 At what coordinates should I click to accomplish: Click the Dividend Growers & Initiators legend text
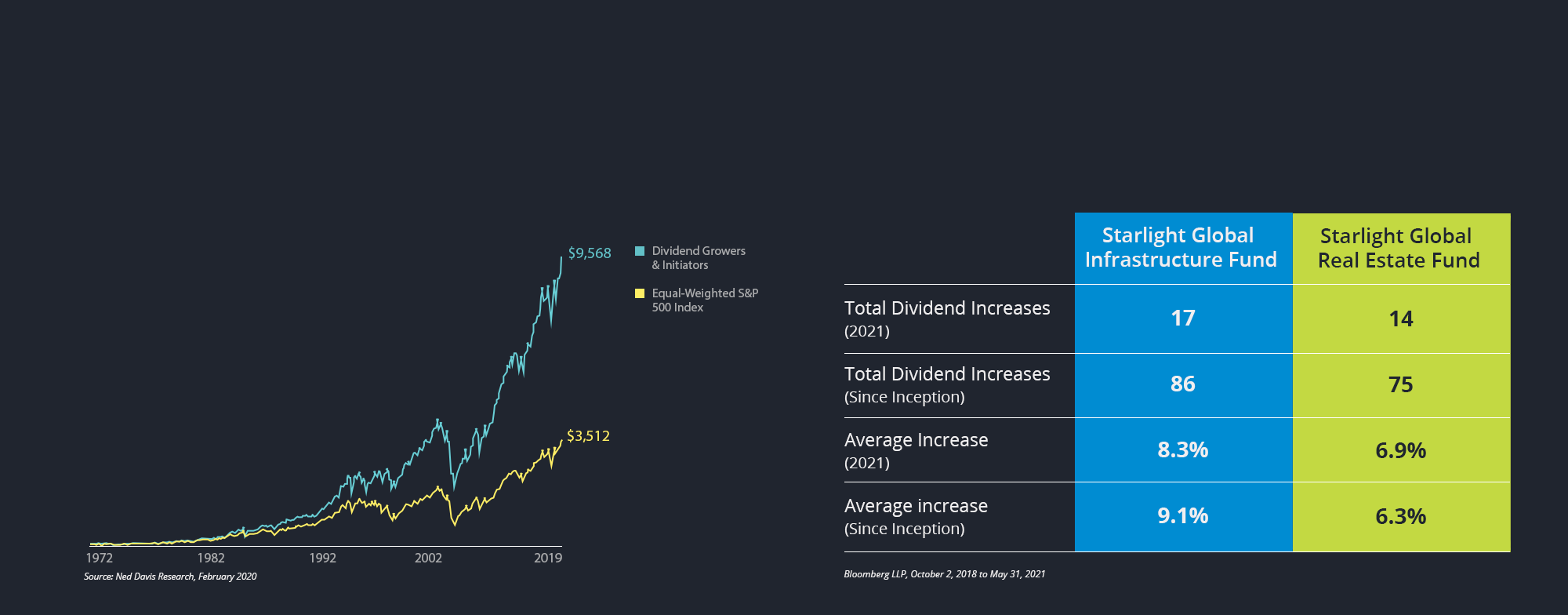click(699, 258)
